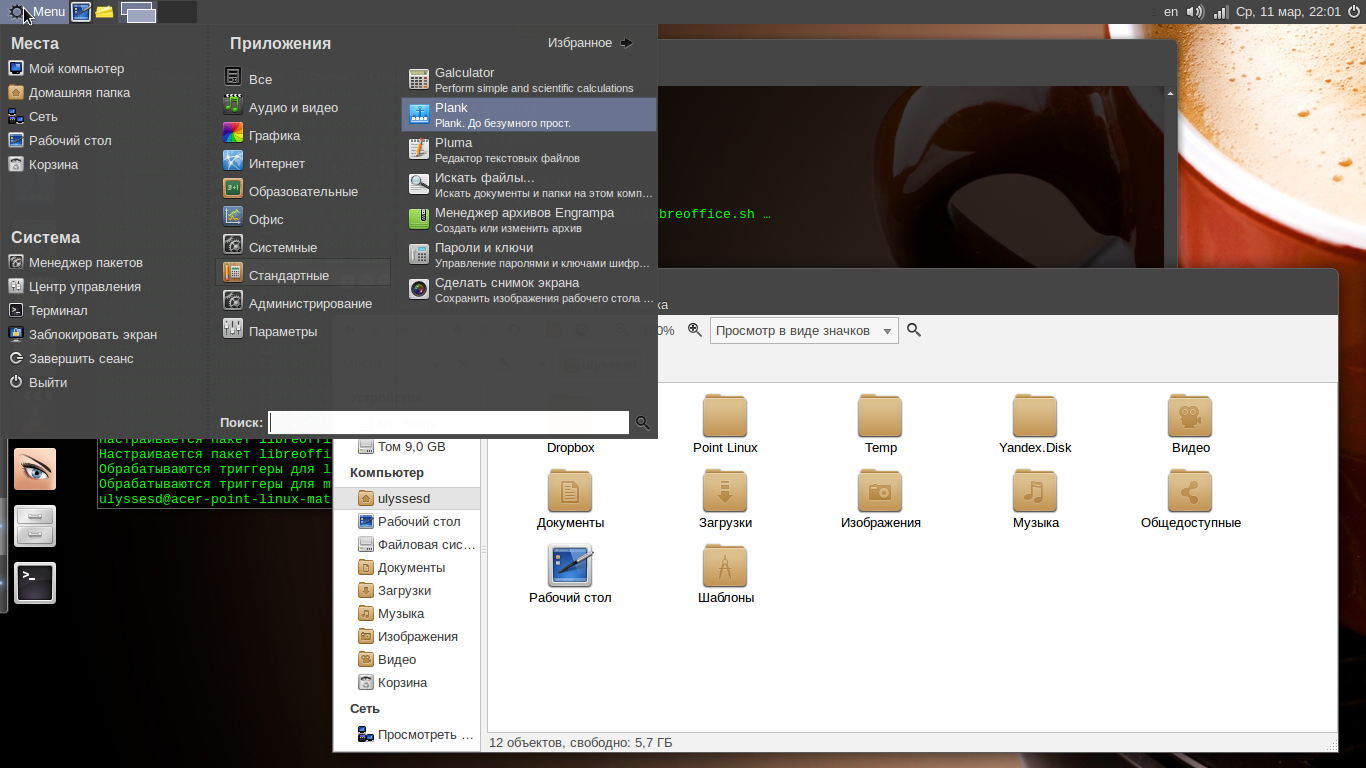Focus the Поиск search field
Screen dimensions: 1366x768
(449, 423)
